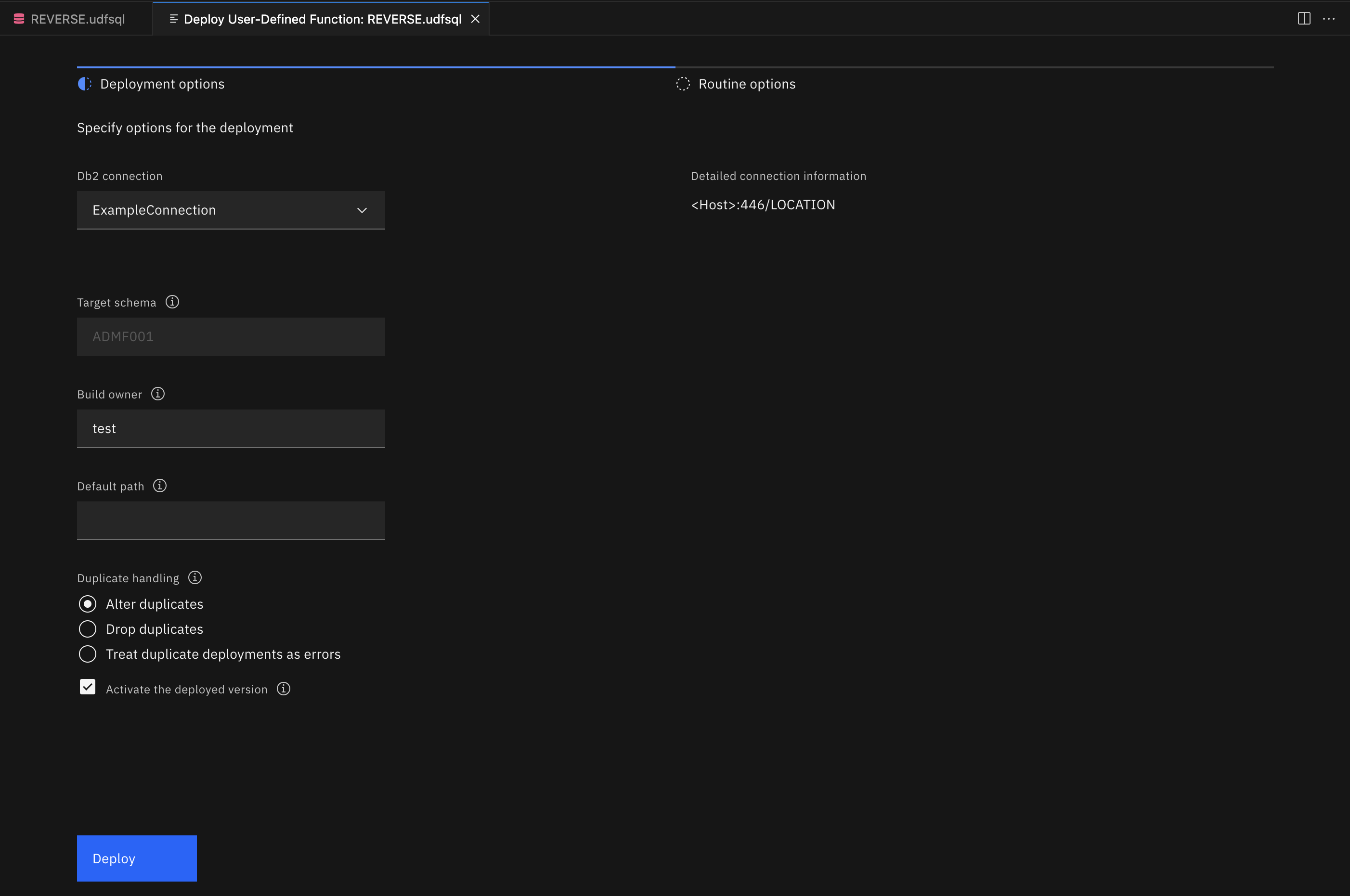Click the <Host>:446/LOCATION connection text
The image size is (1350, 896).
click(x=763, y=205)
